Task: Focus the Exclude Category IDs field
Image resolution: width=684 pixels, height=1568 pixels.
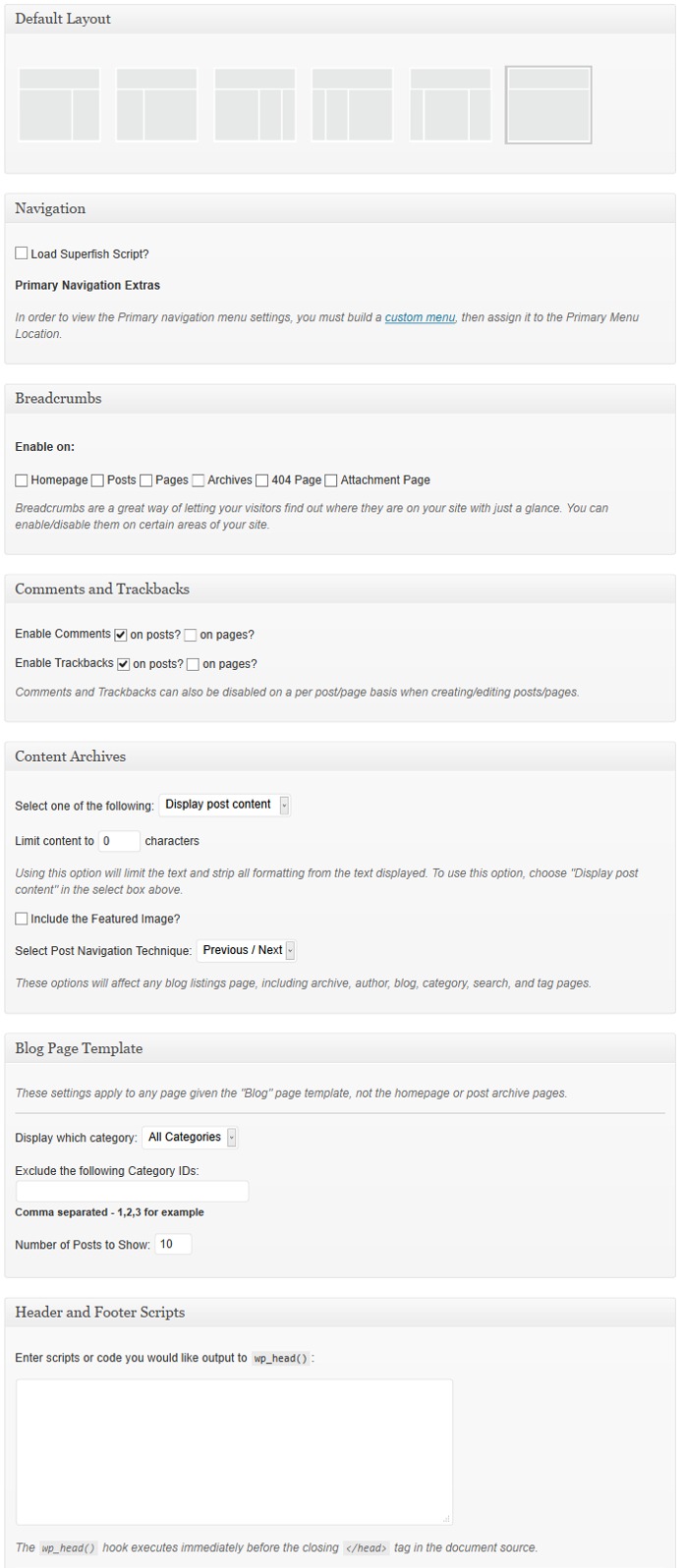Action: [x=133, y=1191]
